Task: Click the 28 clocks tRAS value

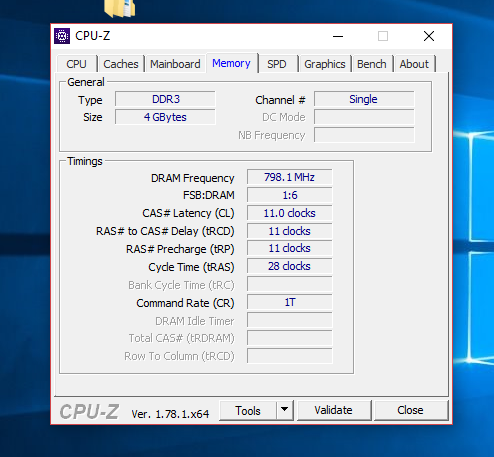Action: 290,266
